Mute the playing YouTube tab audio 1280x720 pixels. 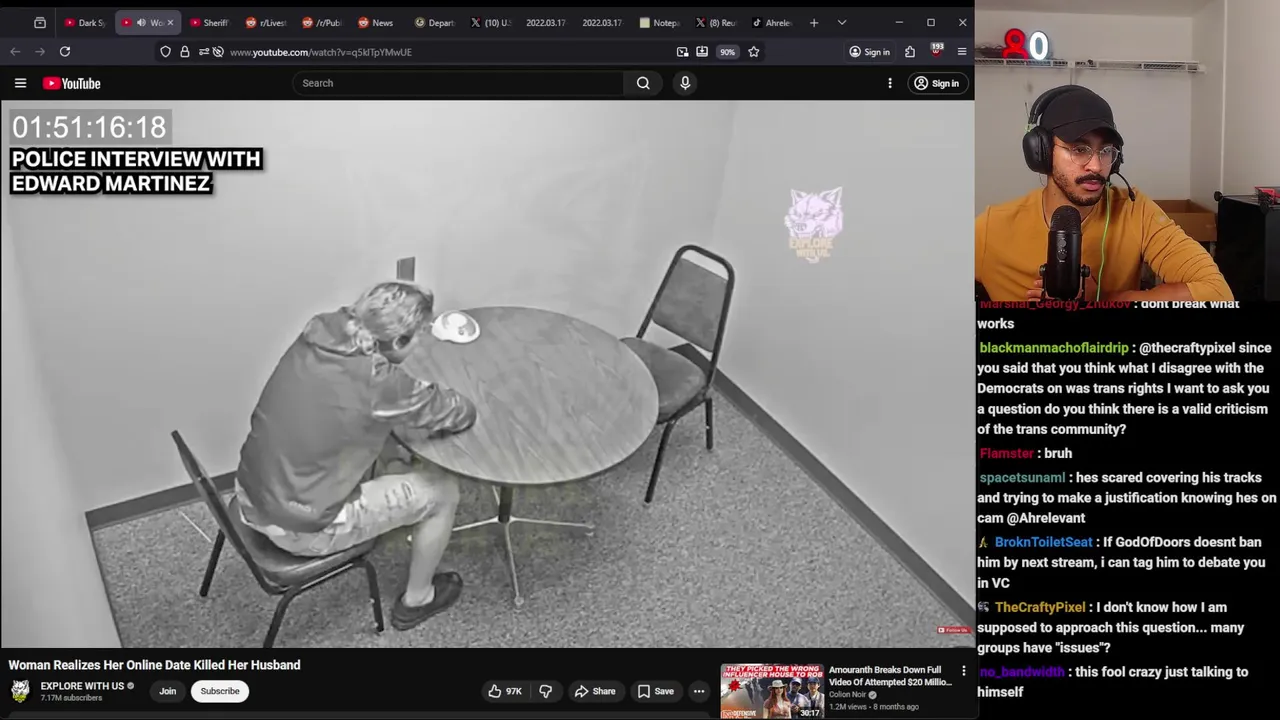141,22
